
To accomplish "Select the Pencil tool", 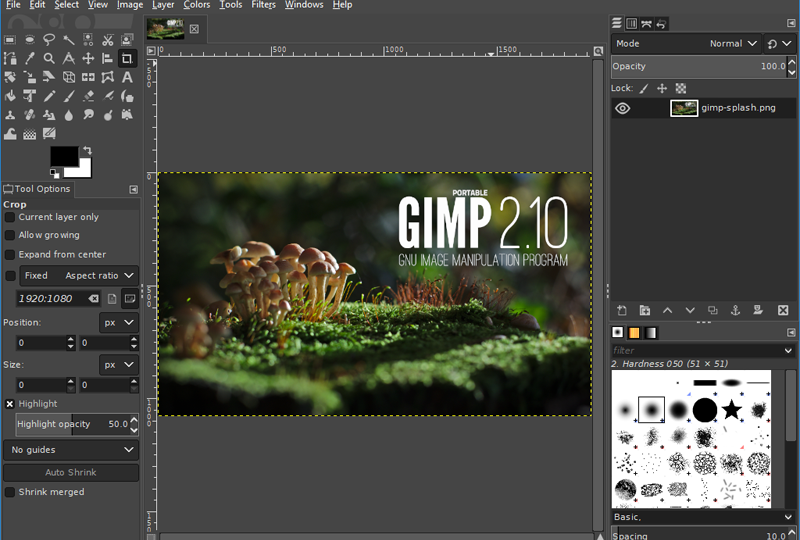I will click(49, 96).
